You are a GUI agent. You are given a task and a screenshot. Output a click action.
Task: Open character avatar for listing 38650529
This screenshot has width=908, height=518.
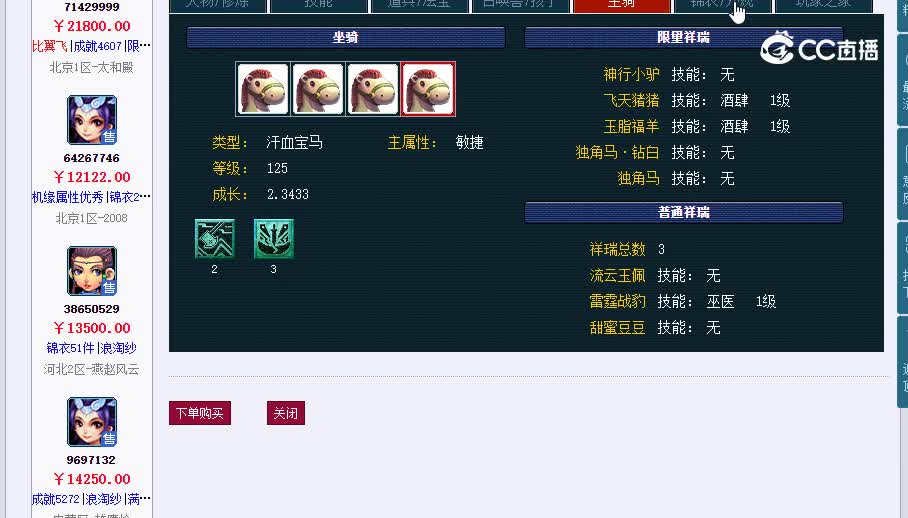point(91,271)
